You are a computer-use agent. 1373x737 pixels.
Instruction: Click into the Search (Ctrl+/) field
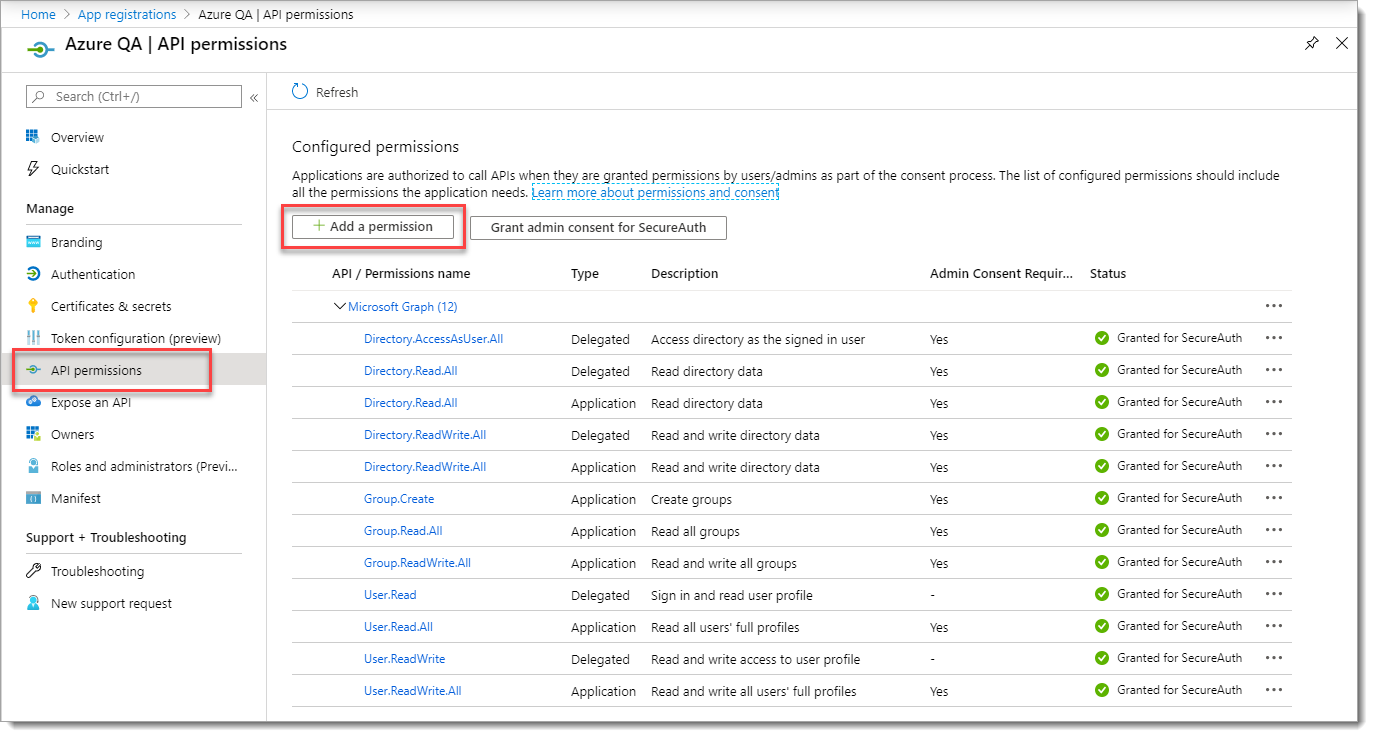pyautogui.click(x=140, y=97)
